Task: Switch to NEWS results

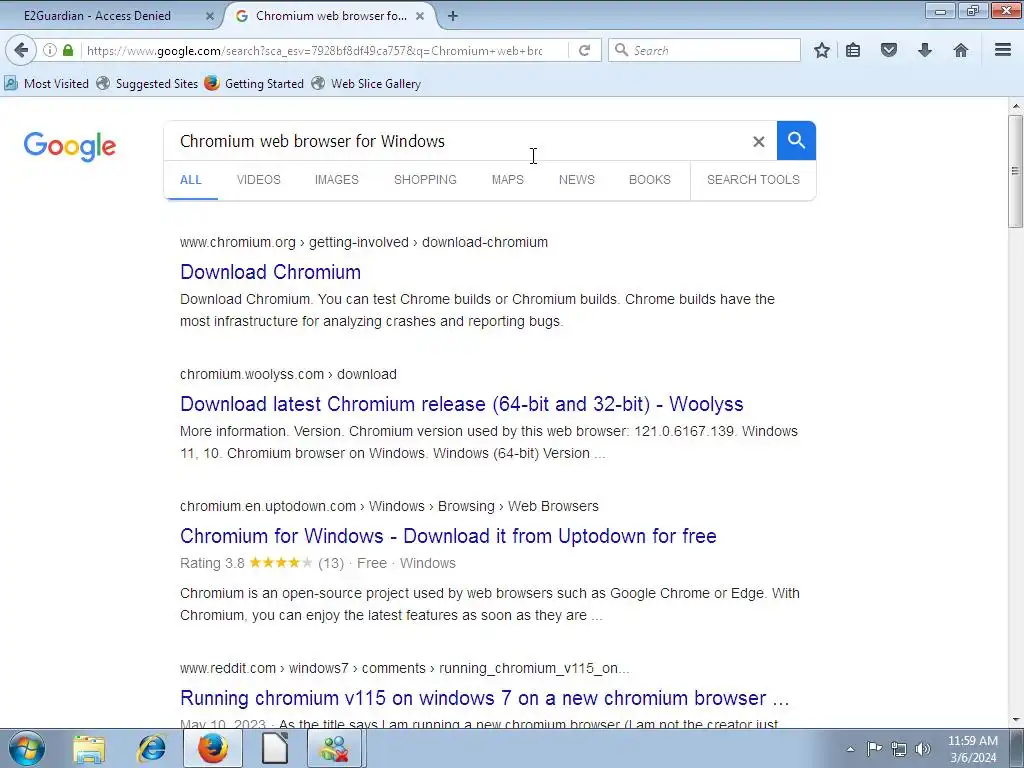Action: click(x=577, y=180)
